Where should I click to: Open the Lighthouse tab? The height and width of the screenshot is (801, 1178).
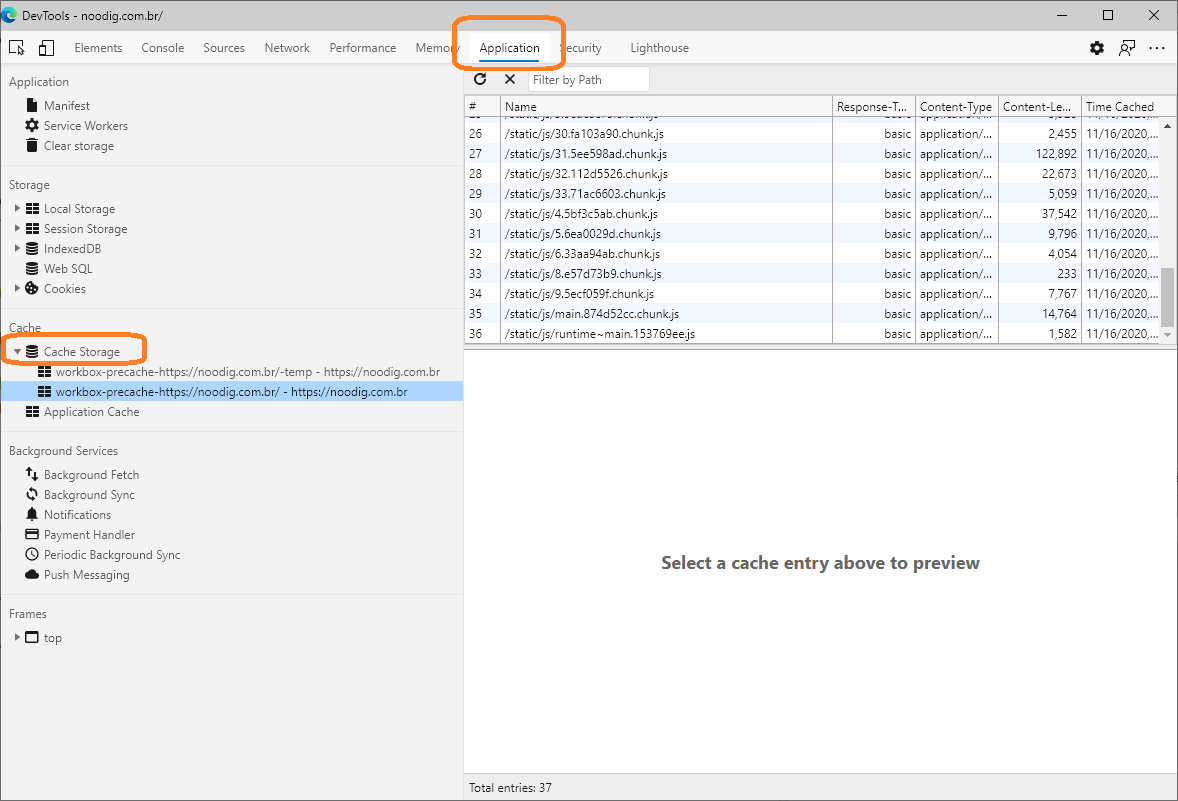660,48
